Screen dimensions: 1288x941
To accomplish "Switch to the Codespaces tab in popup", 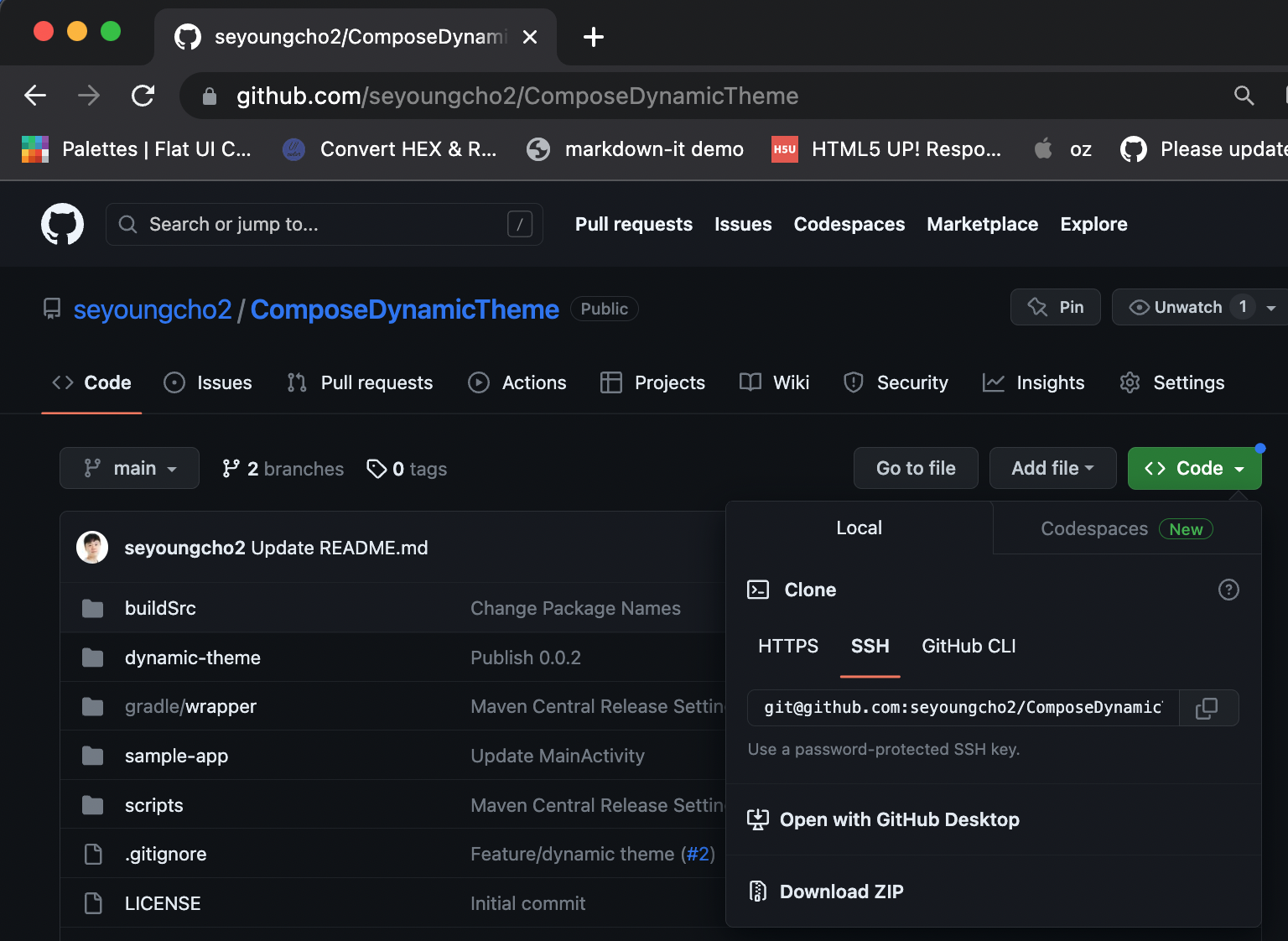I will click(1127, 528).
